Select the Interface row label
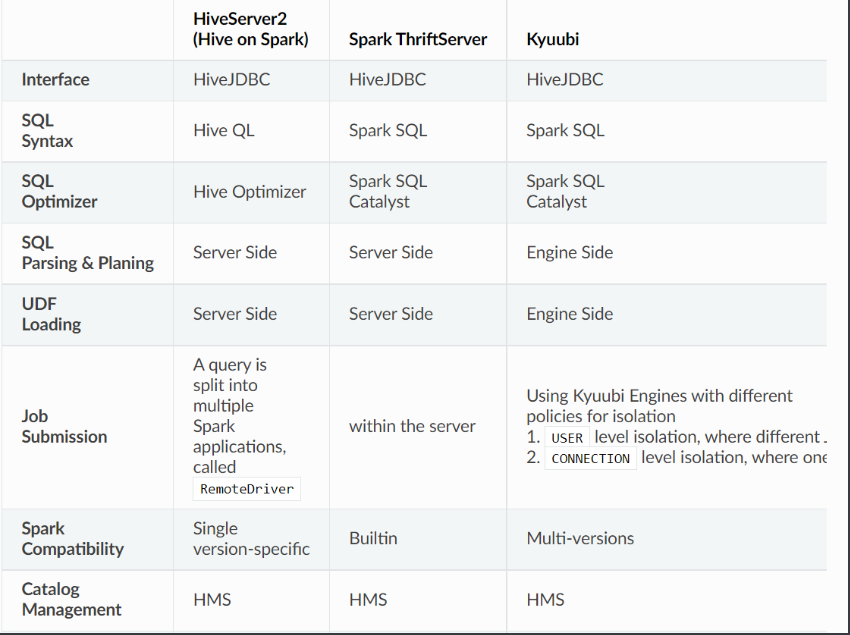 (x=55, y=80)
